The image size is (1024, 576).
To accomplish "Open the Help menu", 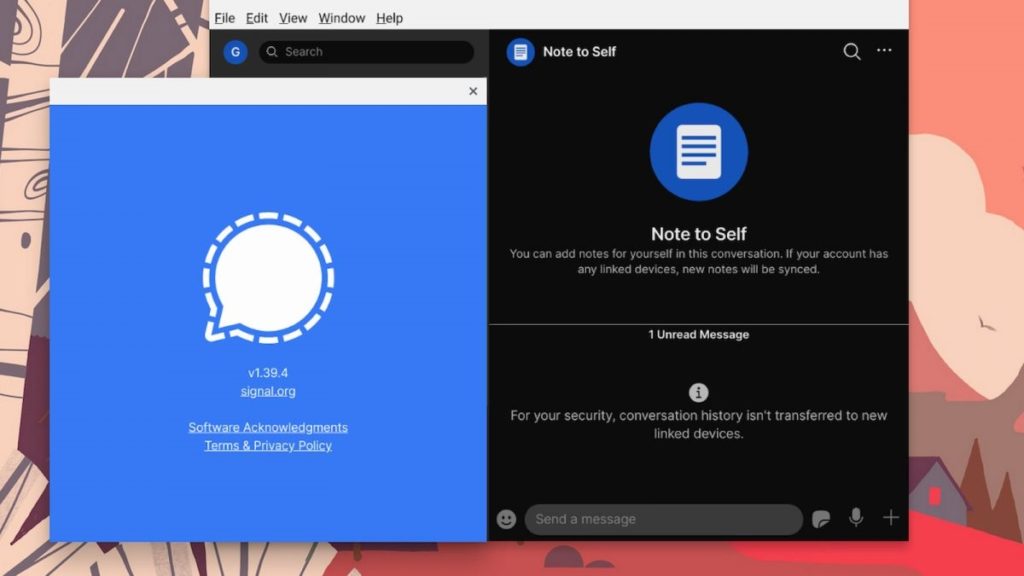I will [x=389, y=18].
